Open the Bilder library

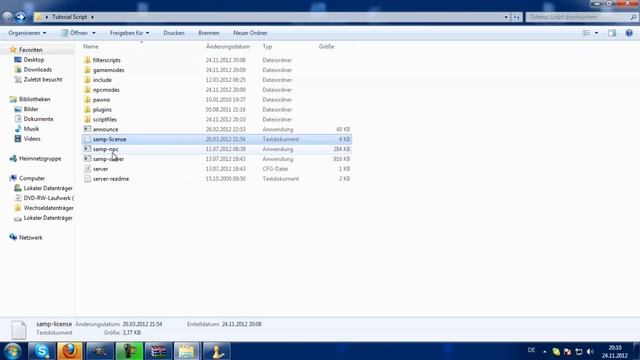(31, 109)
